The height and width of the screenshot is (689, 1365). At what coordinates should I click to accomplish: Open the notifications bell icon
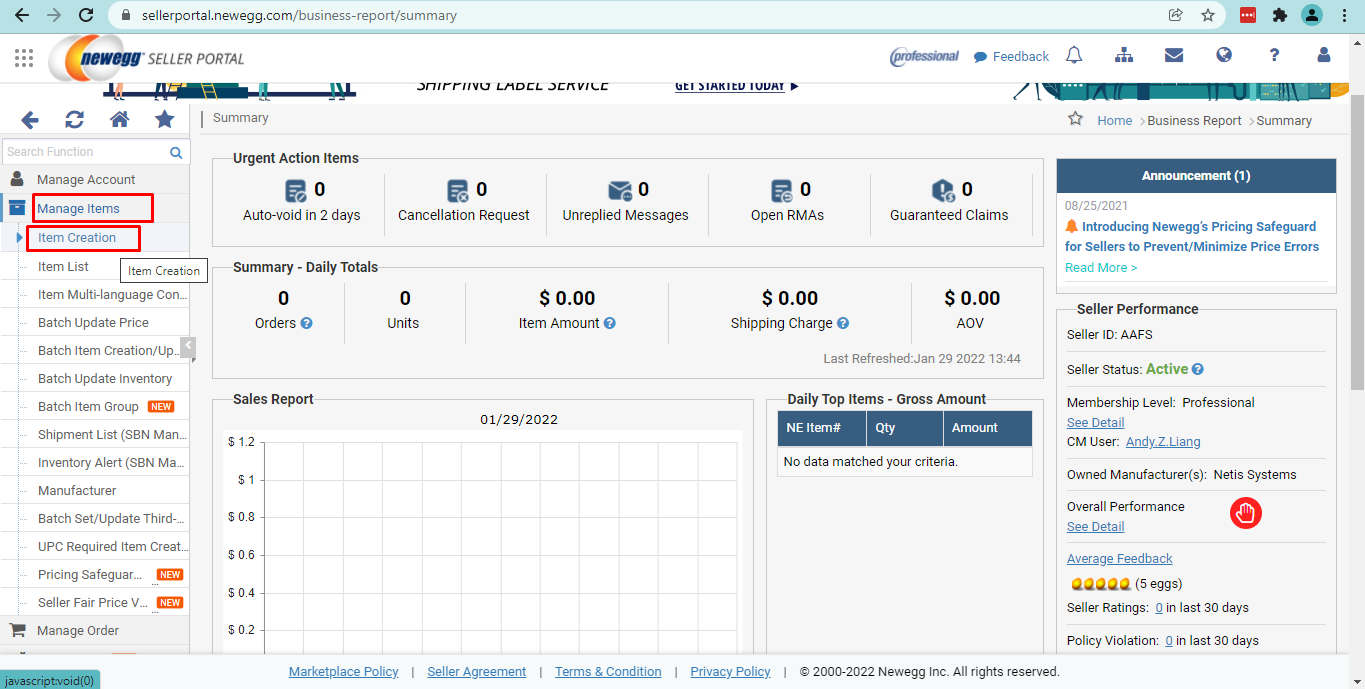coord(1074,56)
